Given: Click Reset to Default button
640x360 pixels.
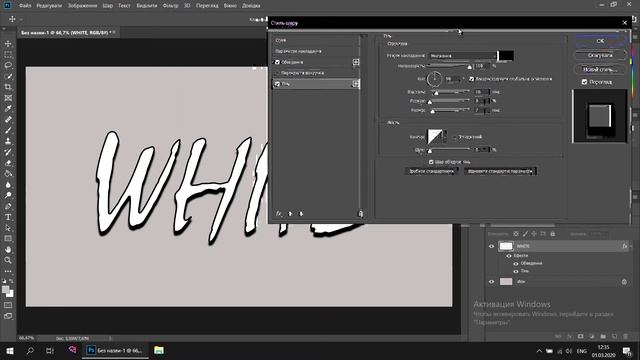Looking at the screenshot, I should click(x=500, y=171).
